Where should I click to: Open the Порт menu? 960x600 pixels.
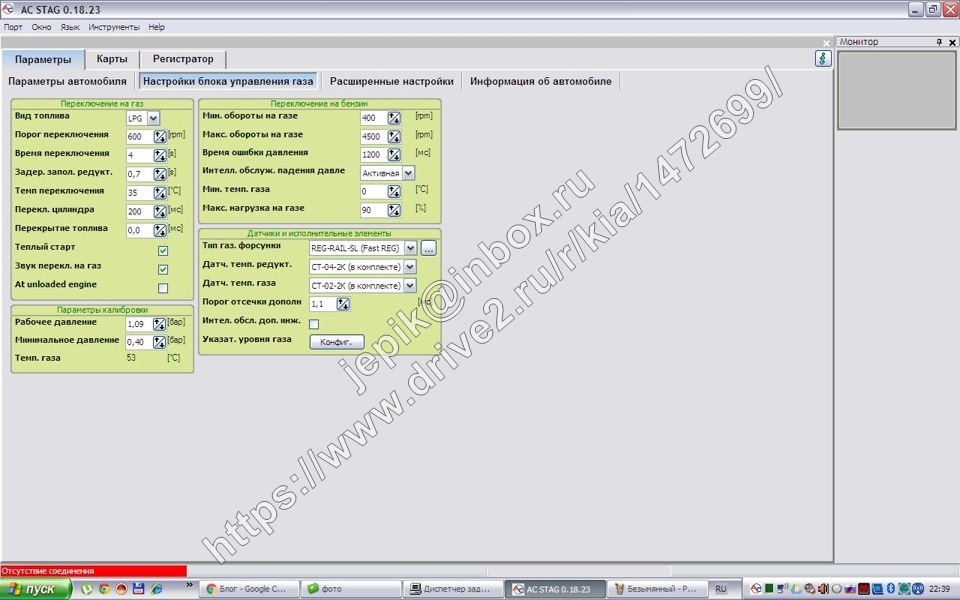pyautogui.click(x=13, y=27)
